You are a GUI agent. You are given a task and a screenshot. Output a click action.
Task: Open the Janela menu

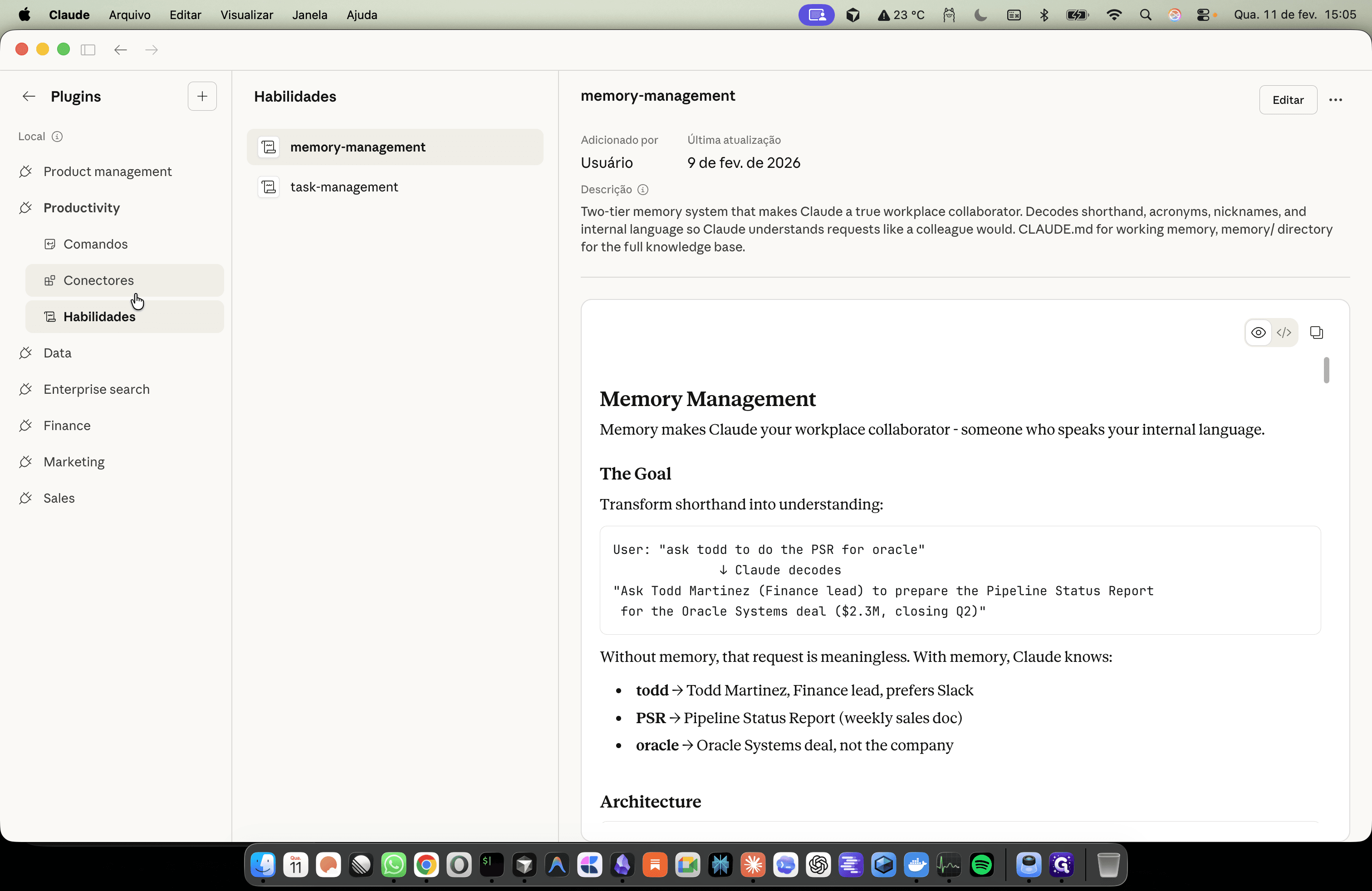click(309, 15)
